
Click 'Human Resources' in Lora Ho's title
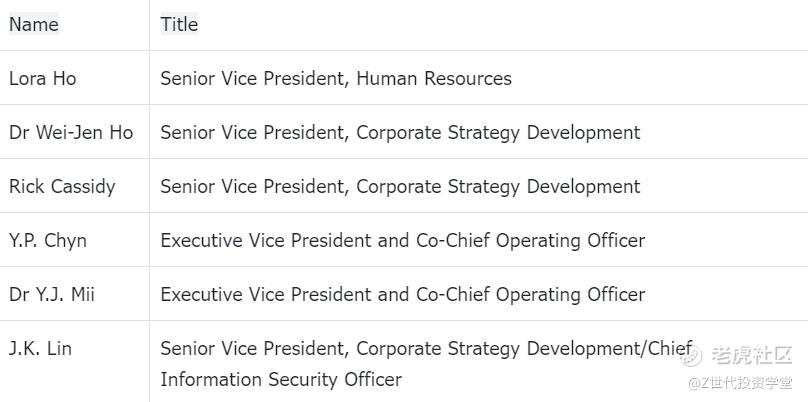click(434, 78)
